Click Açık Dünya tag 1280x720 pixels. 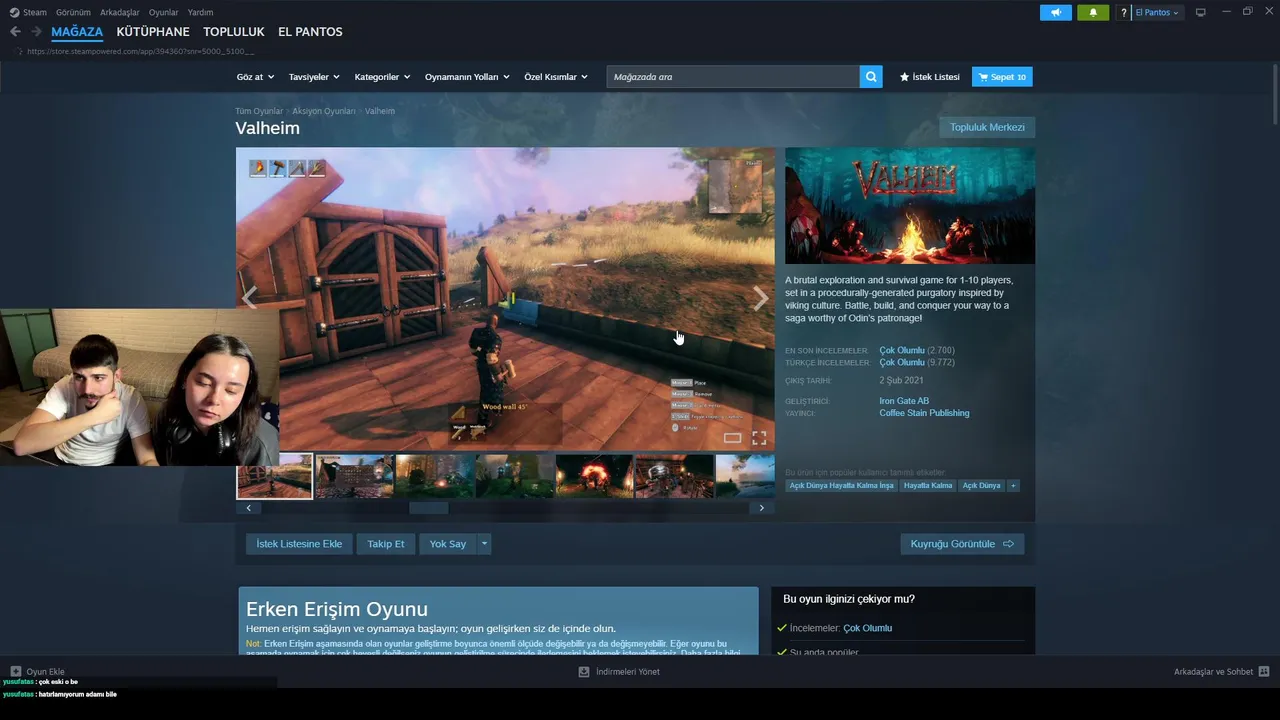pyautogui.click(x=981, y=486)
